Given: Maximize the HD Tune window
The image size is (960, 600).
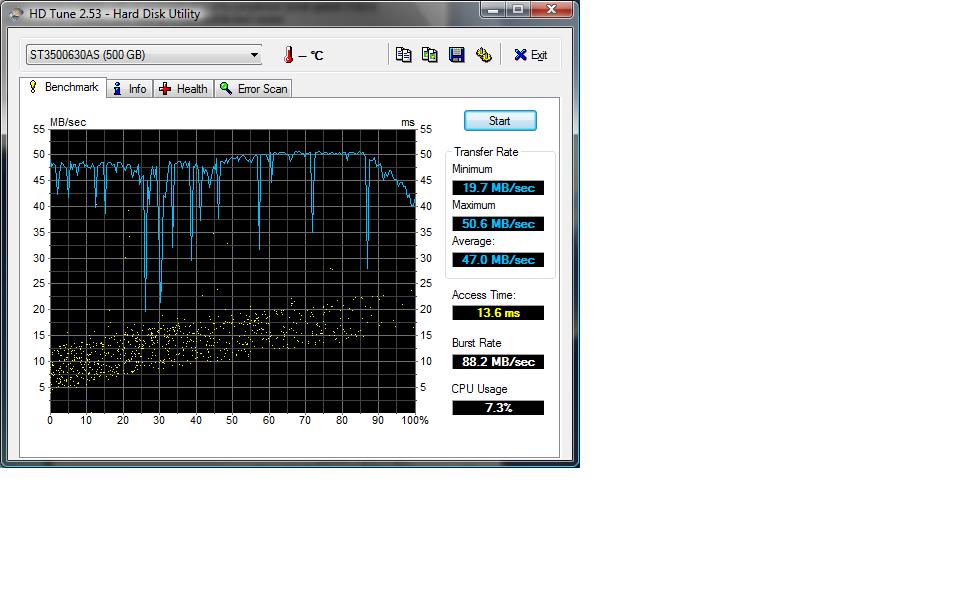Looking at the screenshot, I should point(518,9).
